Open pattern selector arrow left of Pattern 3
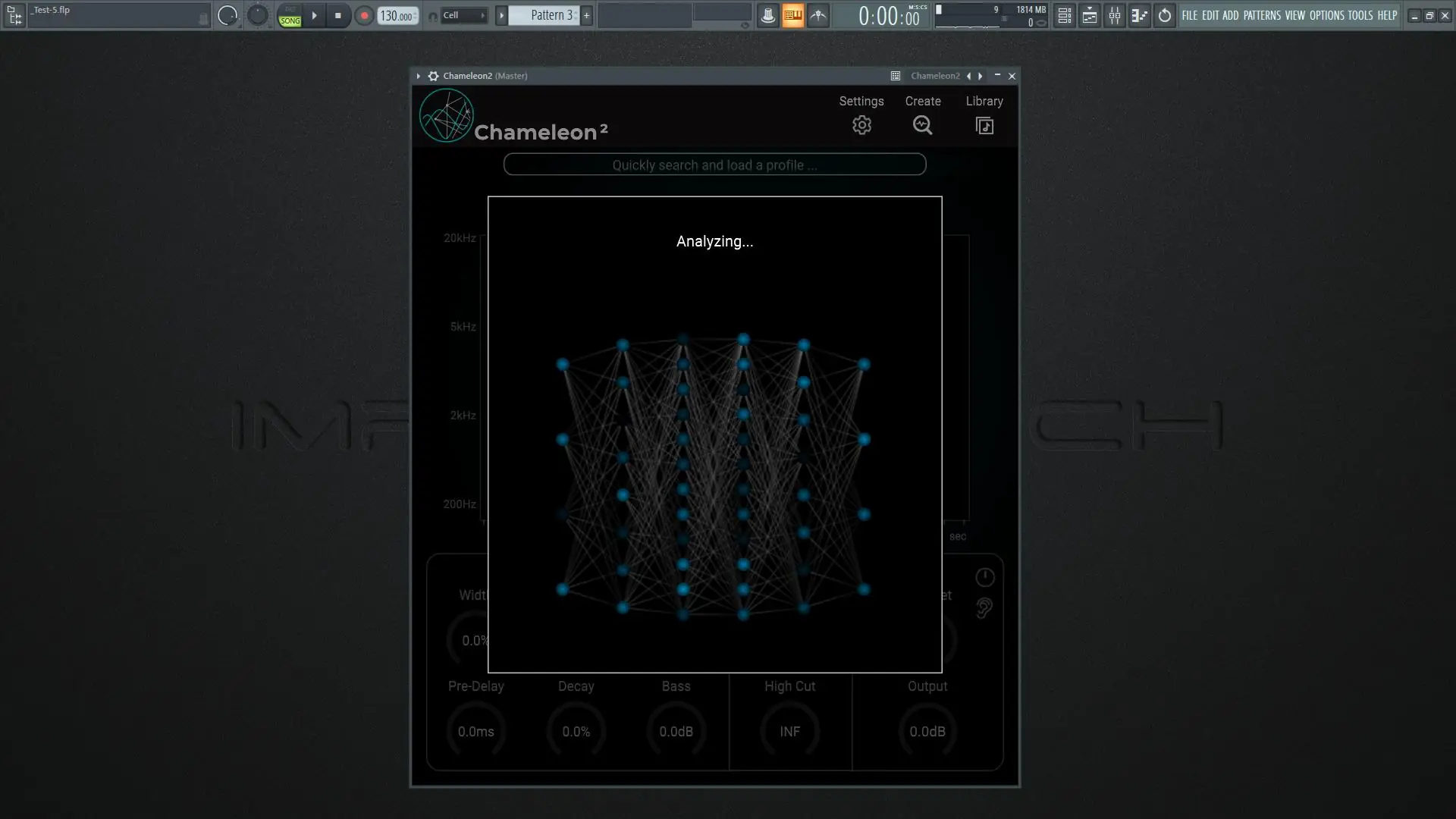Viewport: 1456px width, 819px height. coord(501,15)
